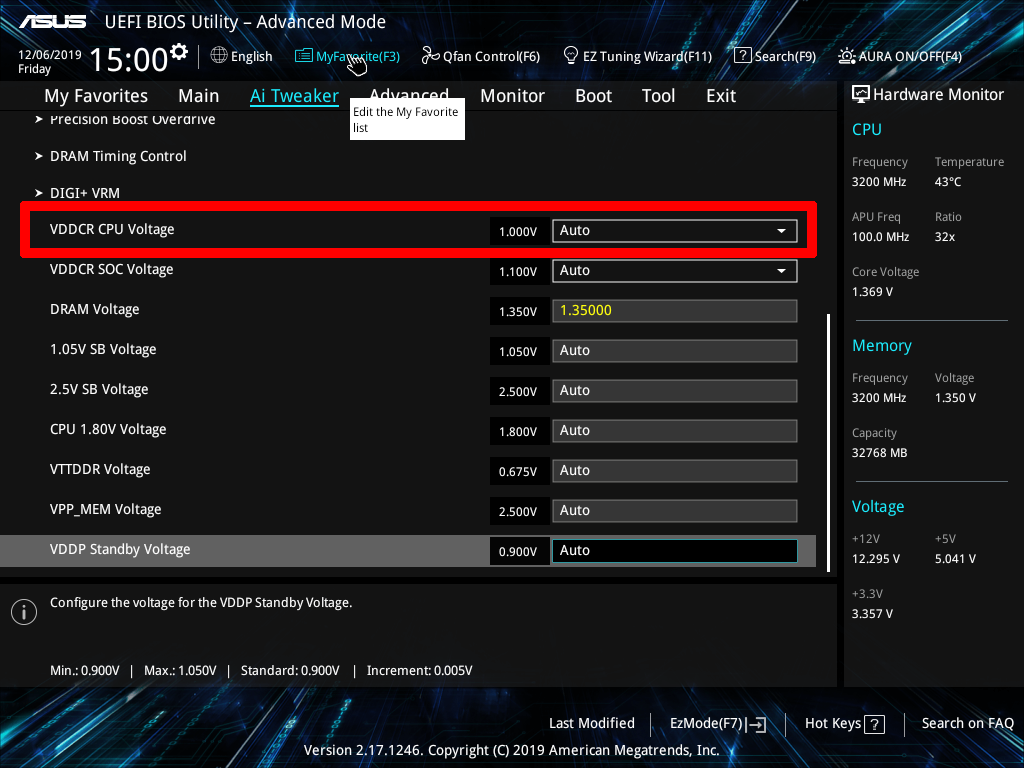Click Hot Keys question mark box
This screenshot has width=1024, height=768.
[874, 724]
